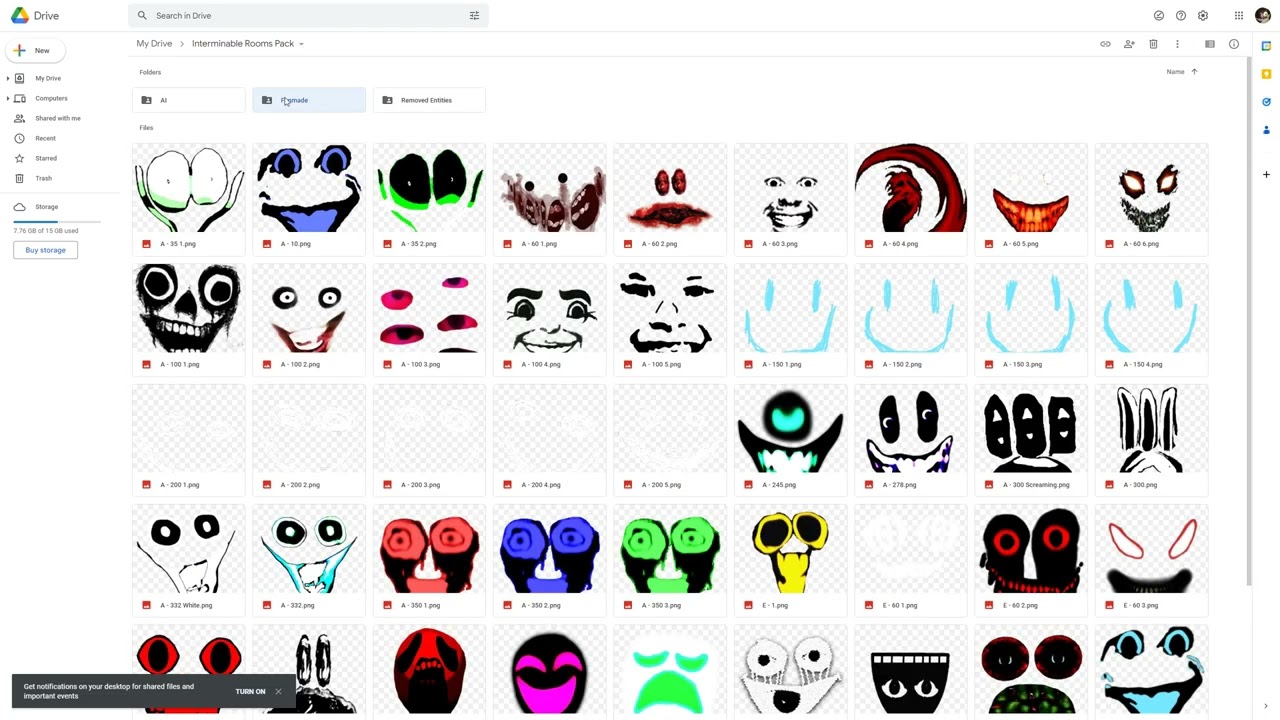
Task: Open the Name sort options
Action: tap(1175, 72)
